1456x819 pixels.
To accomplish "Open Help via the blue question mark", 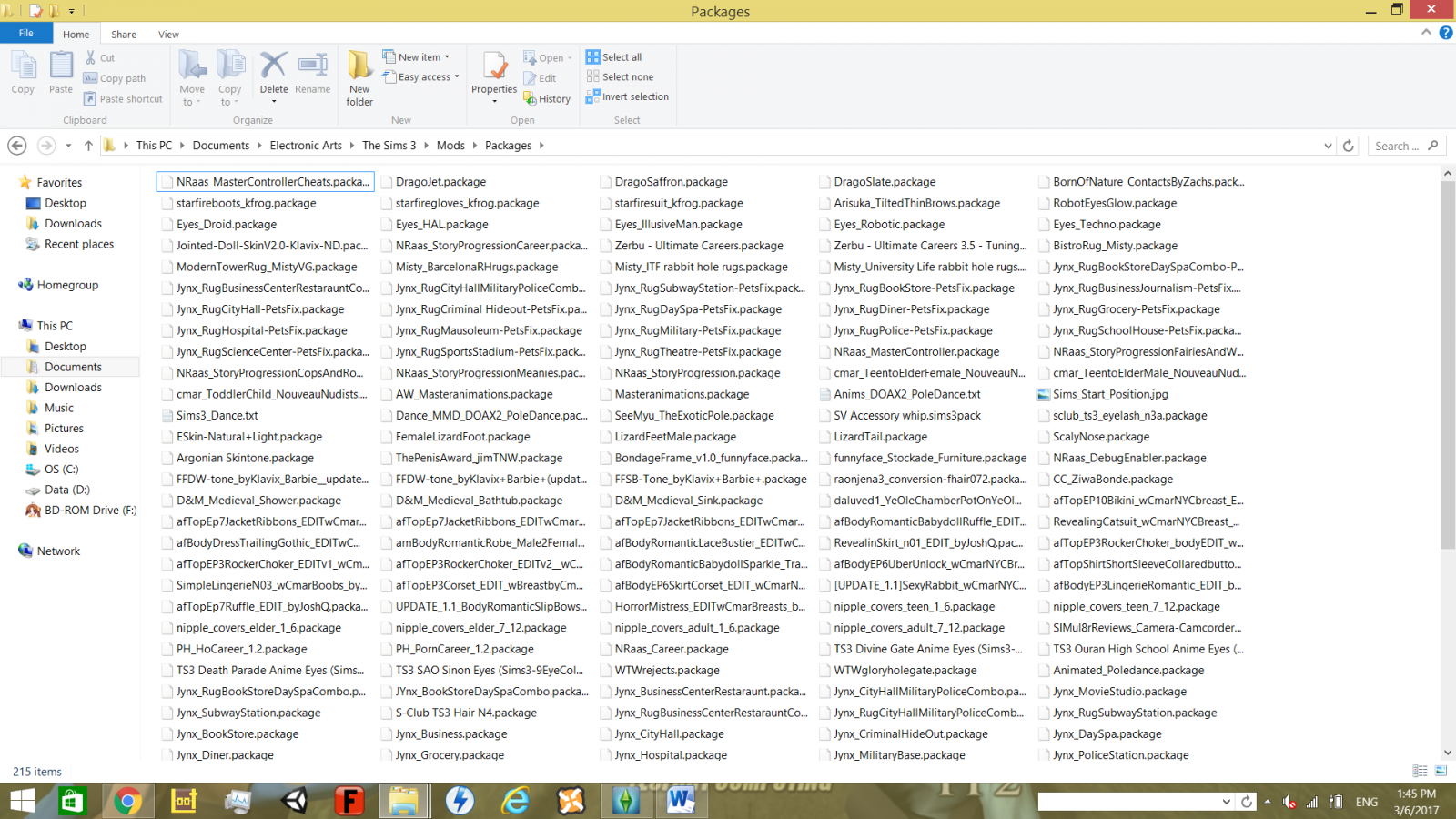I will coord(1446,33).
